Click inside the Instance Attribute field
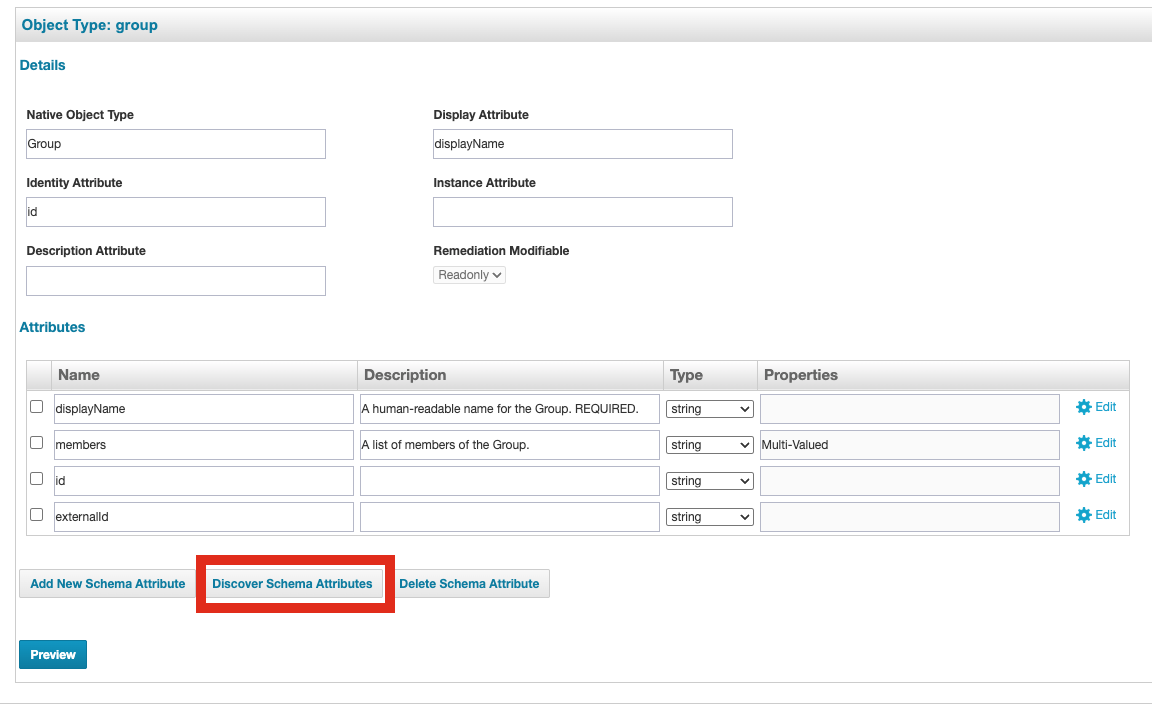Image resolution: width=1152 pixels, height=704 pixels. pos(582,211)
